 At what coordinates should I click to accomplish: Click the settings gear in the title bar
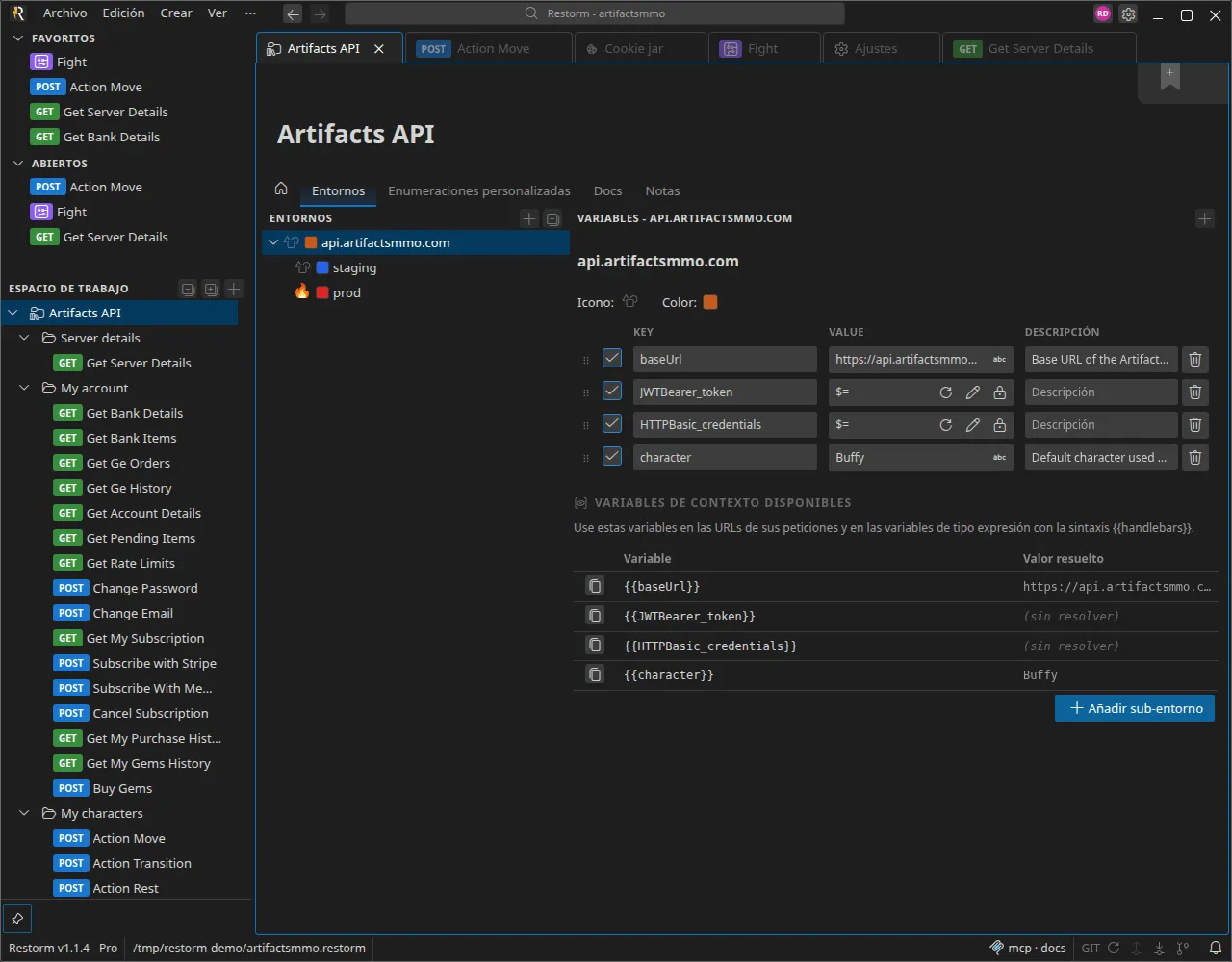coord(1128,14)
